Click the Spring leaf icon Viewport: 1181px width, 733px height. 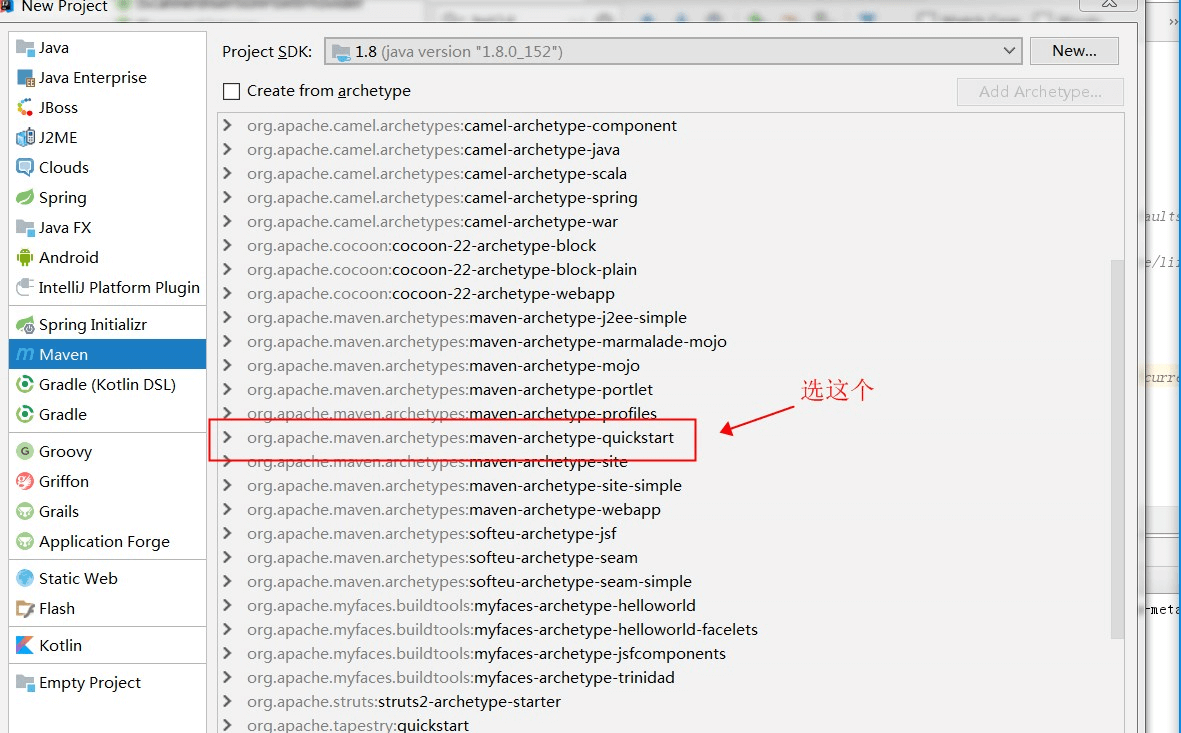coord(25,198)
